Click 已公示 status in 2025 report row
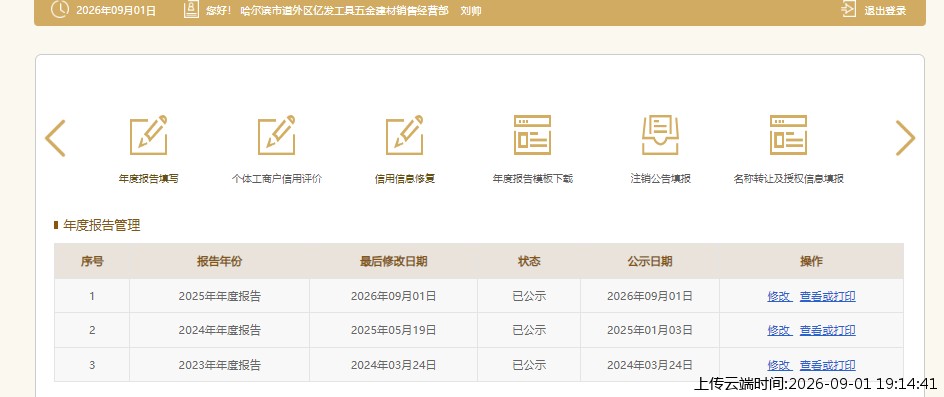944x397 pixels. pyautogui.click(x=529, y=296)
